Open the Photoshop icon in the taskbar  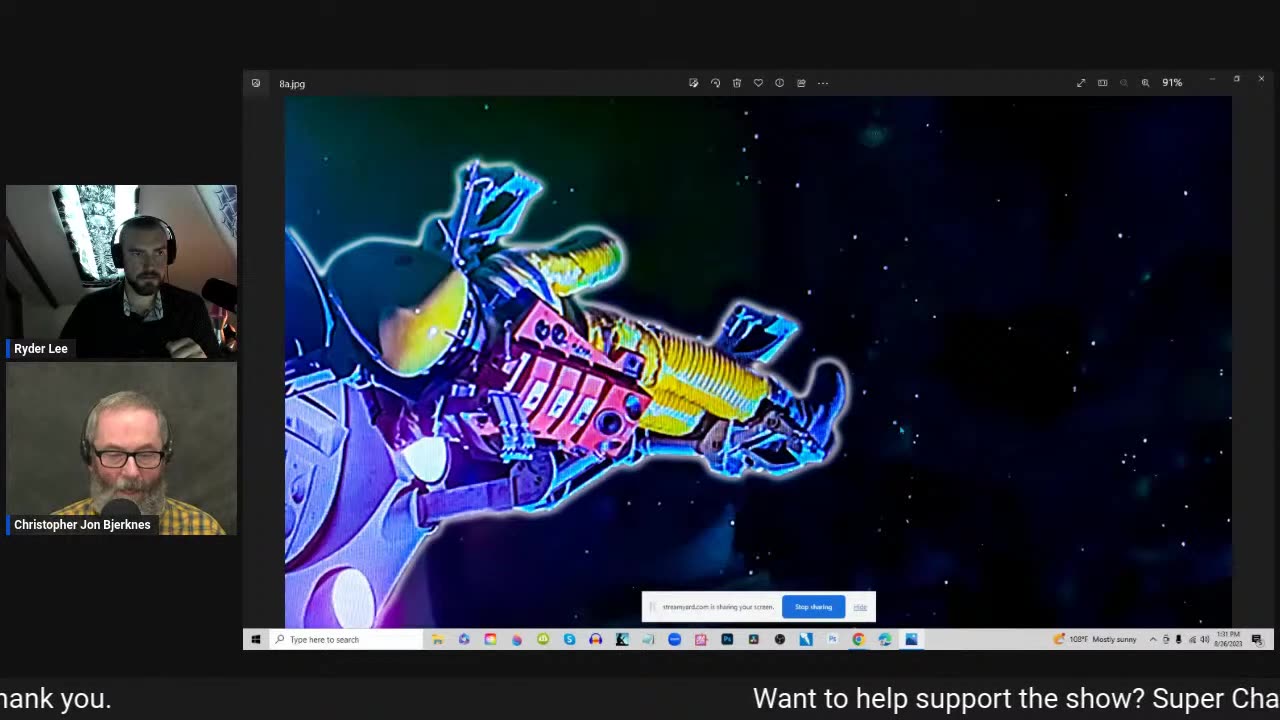(x=727, y=639)
